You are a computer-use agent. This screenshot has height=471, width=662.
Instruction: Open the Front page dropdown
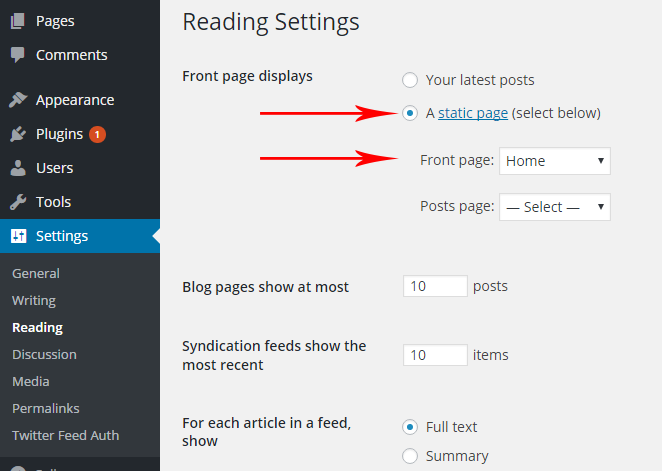click(x=554, y=160)
